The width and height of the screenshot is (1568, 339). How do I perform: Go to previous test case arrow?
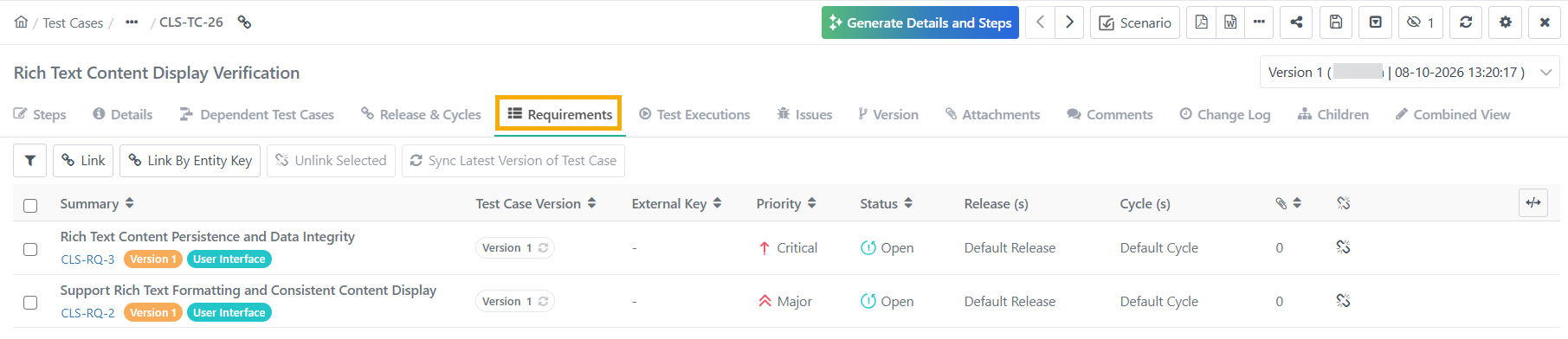point(1041,22)
